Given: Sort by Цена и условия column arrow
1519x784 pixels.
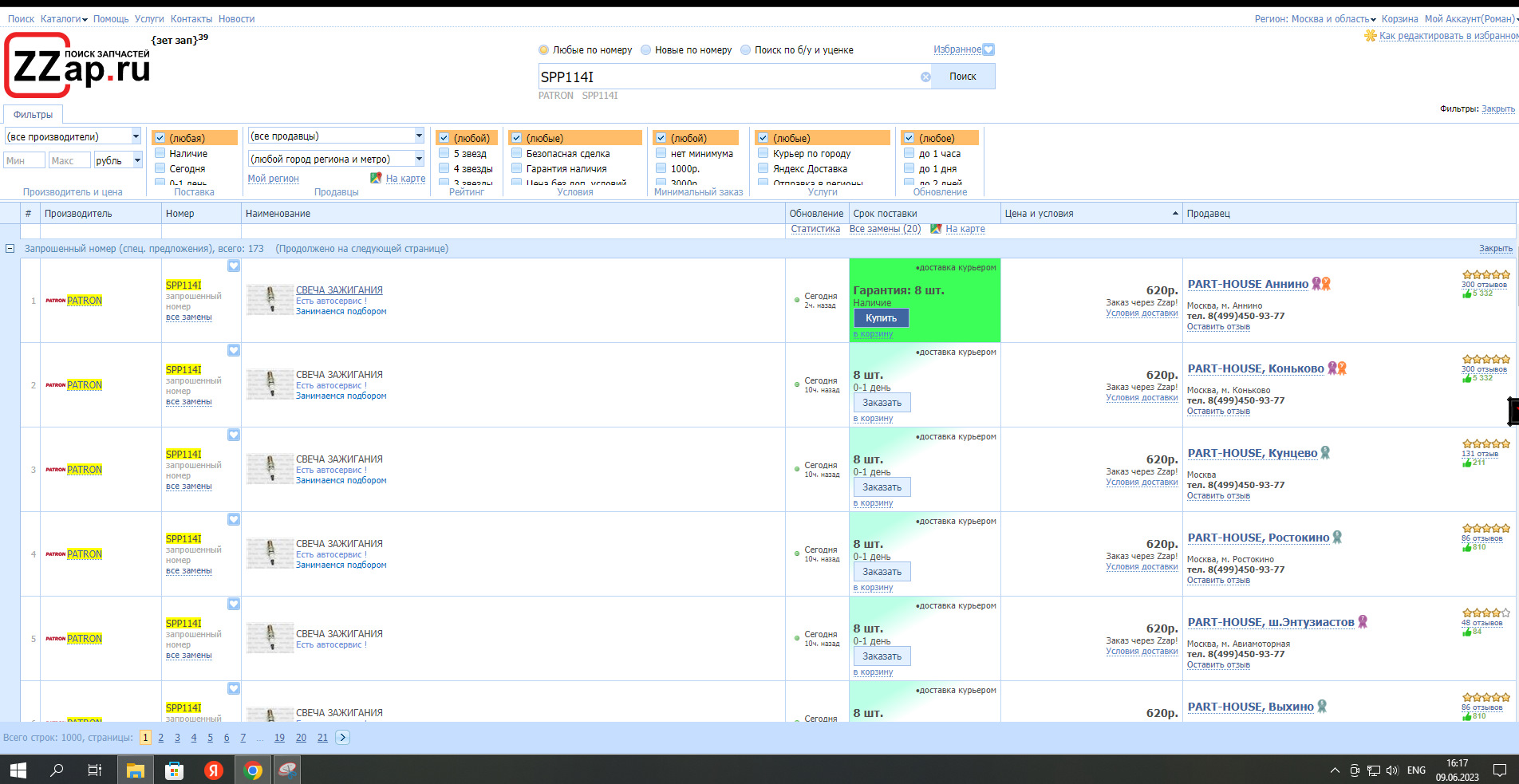Looking at the screenshot, I should pyautogui.click(x=1175, y=214).
